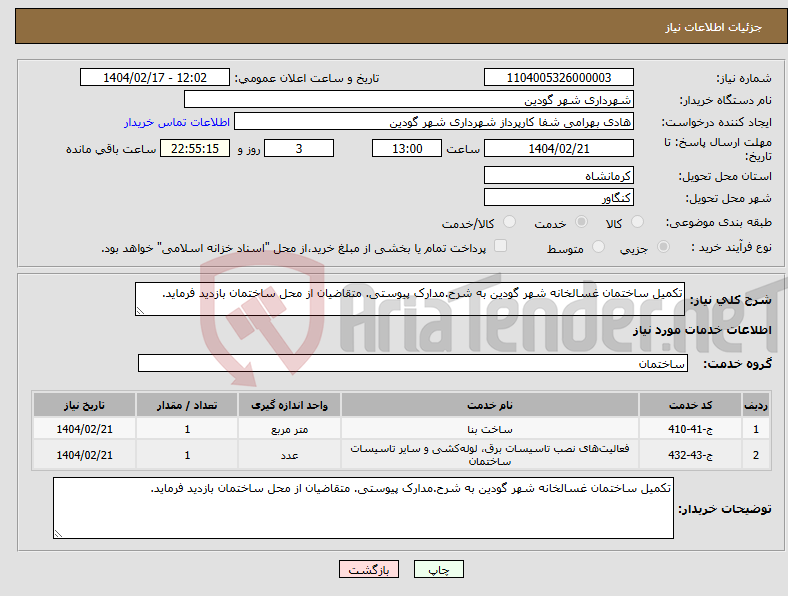Click the 1404/02/21 date in row 1

84,429
